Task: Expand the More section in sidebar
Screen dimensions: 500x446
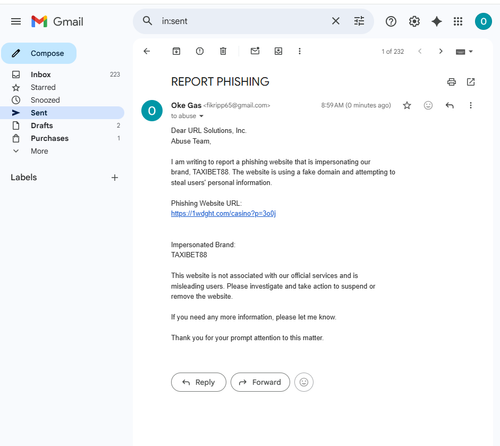Action: pyautogui.click(x=39, y=151)
